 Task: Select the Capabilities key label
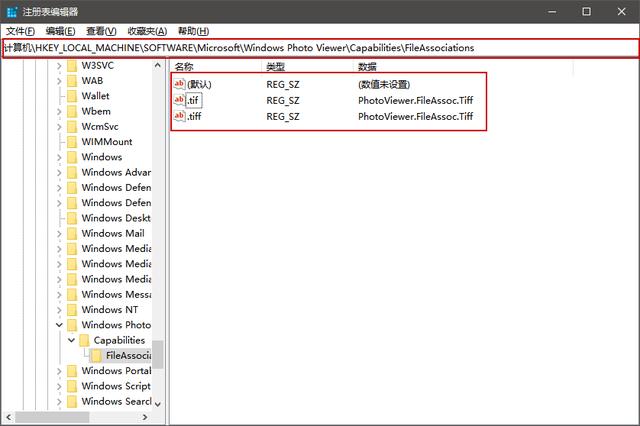[x=119, y=340]
